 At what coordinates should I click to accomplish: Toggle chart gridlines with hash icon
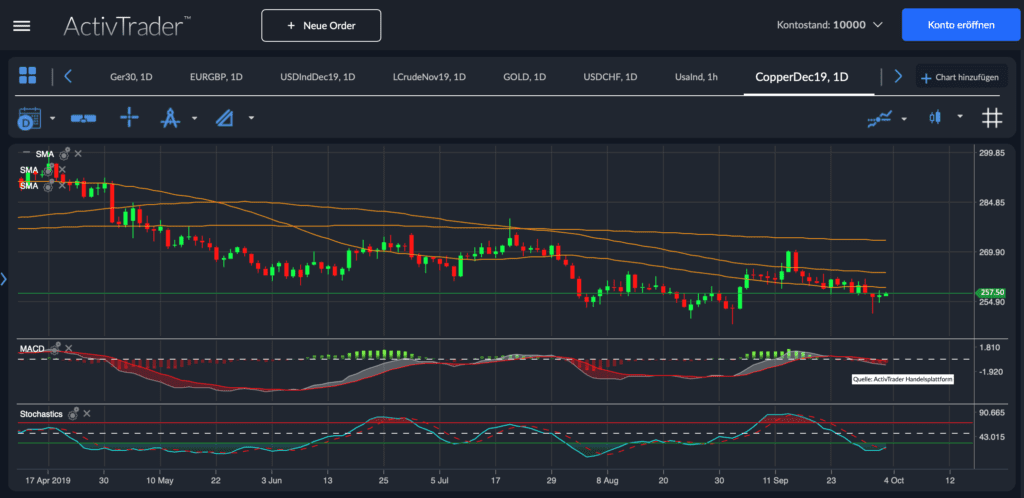[x=992, y=118]
